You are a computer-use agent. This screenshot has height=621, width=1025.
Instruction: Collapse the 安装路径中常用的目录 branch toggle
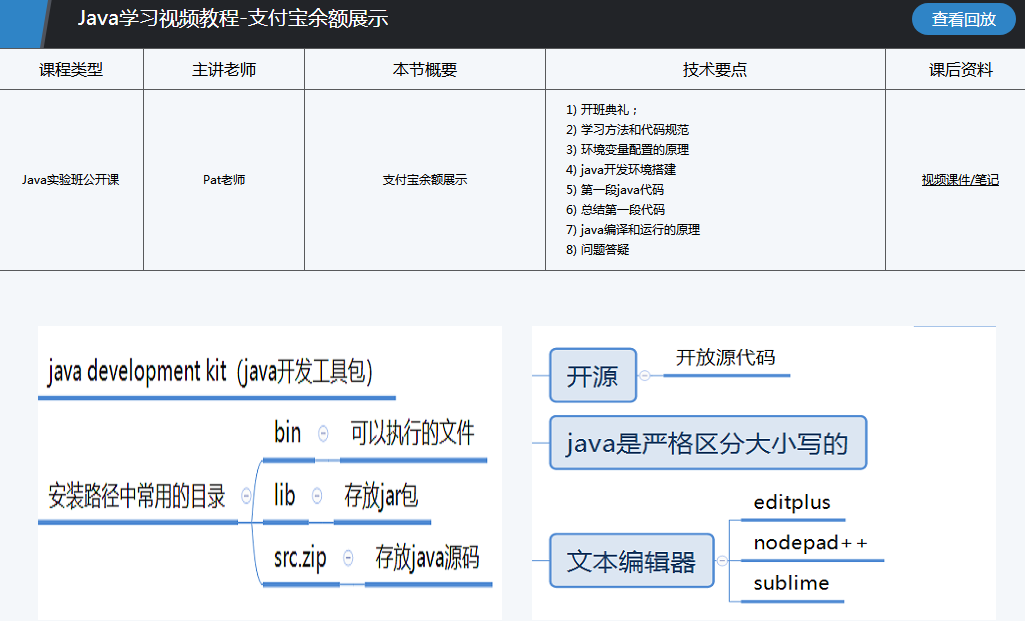click(x=246, y=496)
